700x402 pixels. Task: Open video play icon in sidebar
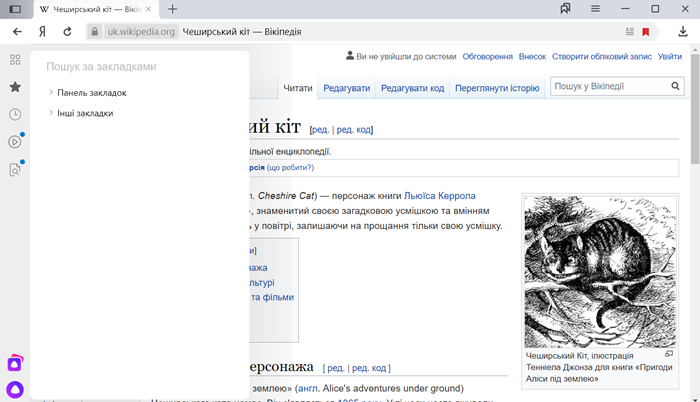15,142
